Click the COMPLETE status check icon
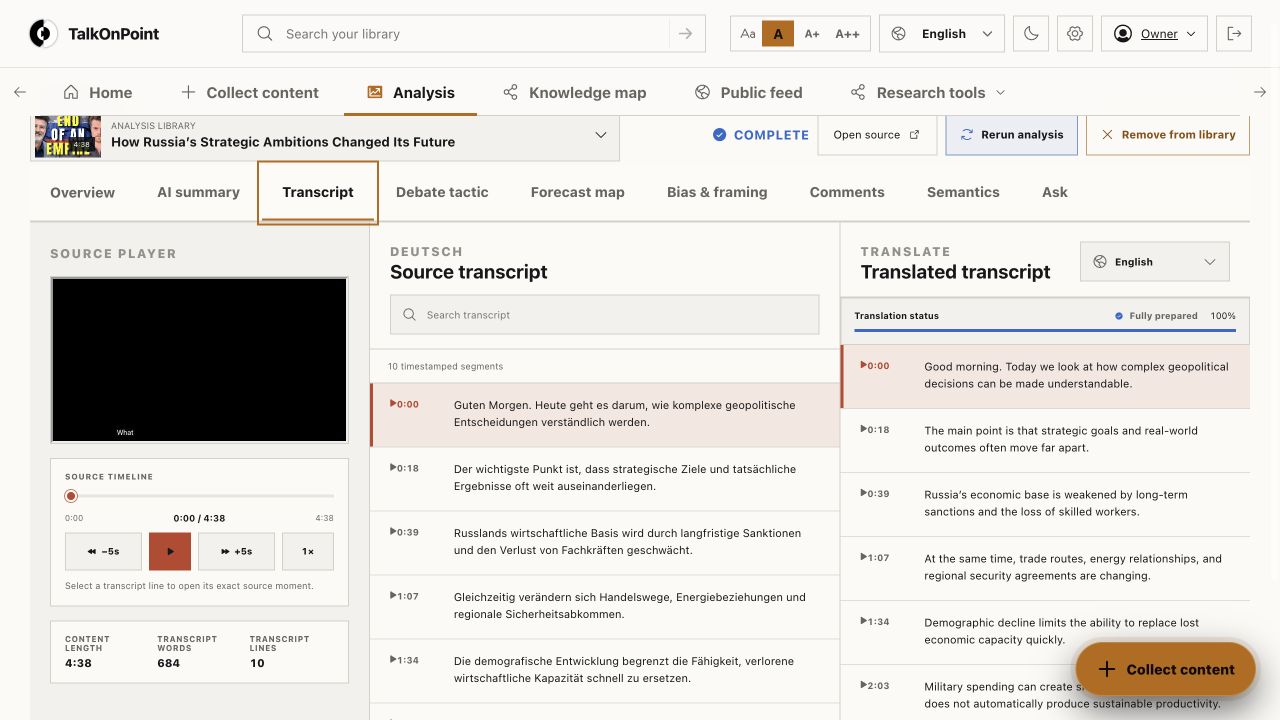This screenshot has width=1280, height=720. [719, 135]
